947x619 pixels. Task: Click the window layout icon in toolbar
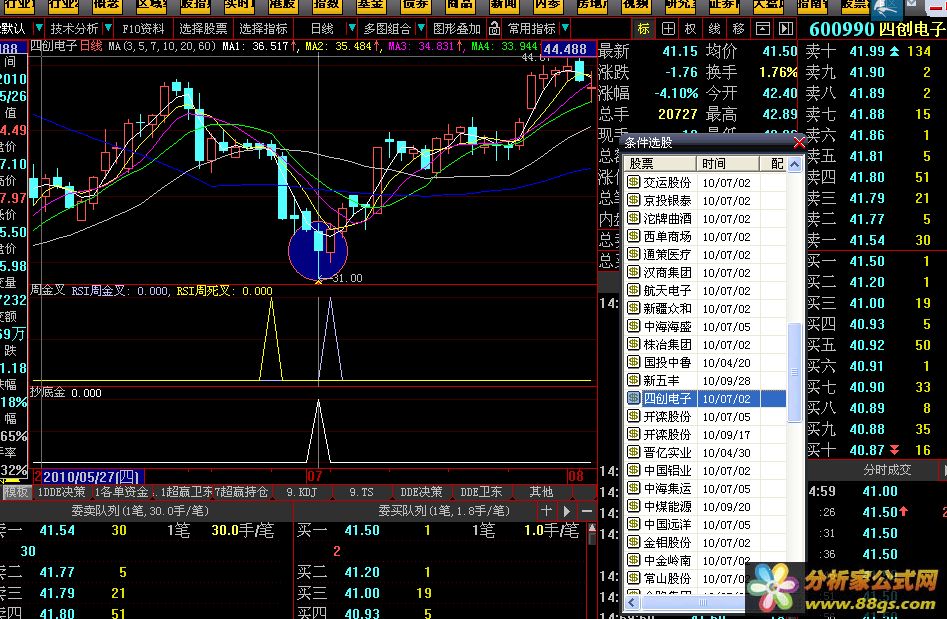pos(762,28)
